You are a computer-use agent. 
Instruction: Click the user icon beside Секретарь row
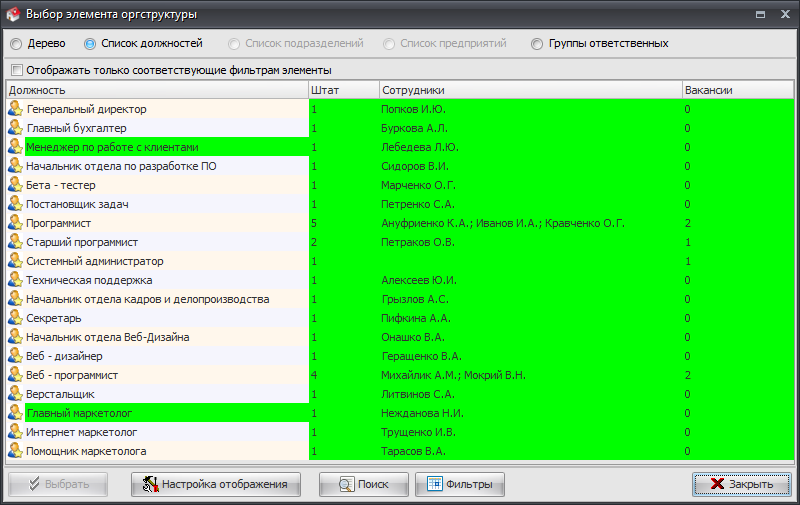coord(15,318)
